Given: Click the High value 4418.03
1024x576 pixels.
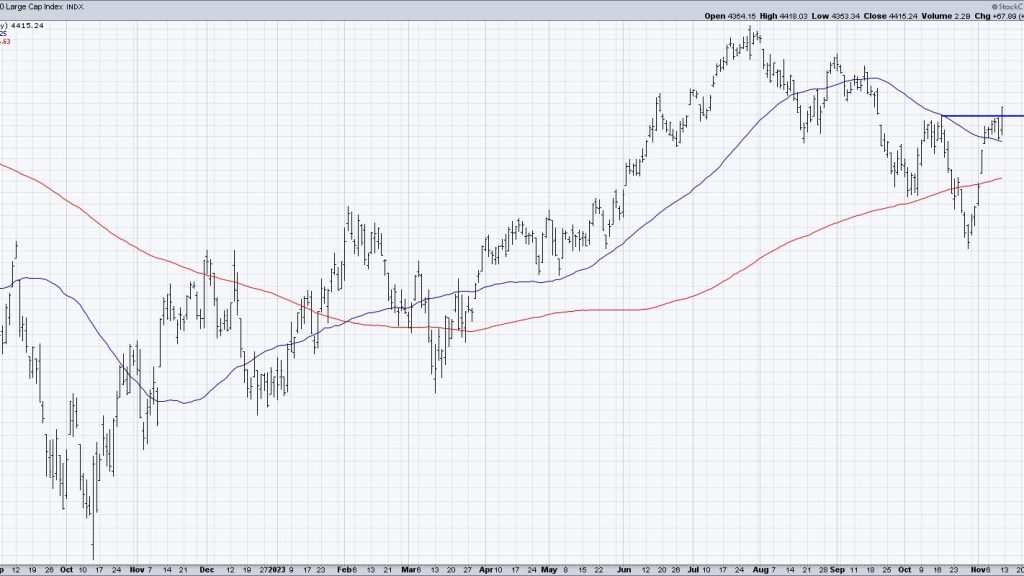Looking at the screenshot, I should click(792, 16).
